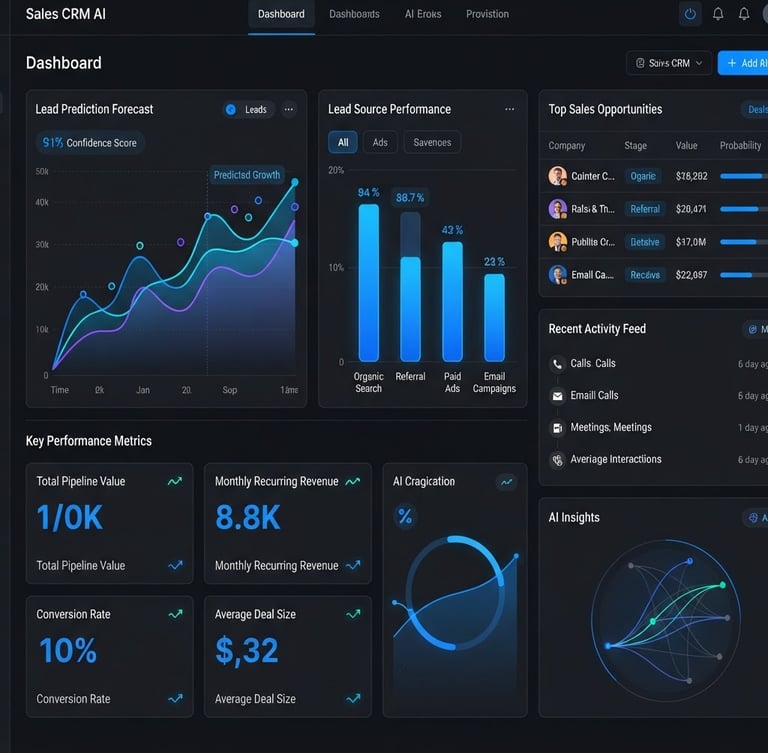Viewport: 768px width, 753px height.
Task: Click the Orgsnic Search 94% bar
Action: click(368, 283)
